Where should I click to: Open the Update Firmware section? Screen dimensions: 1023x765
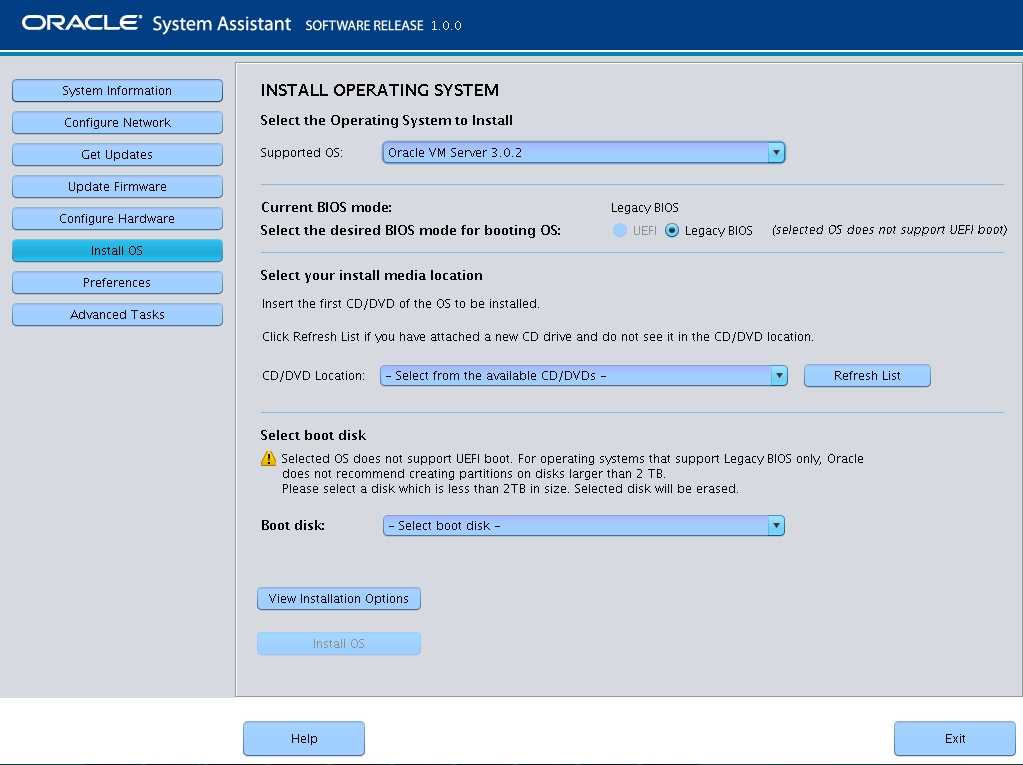117,186
